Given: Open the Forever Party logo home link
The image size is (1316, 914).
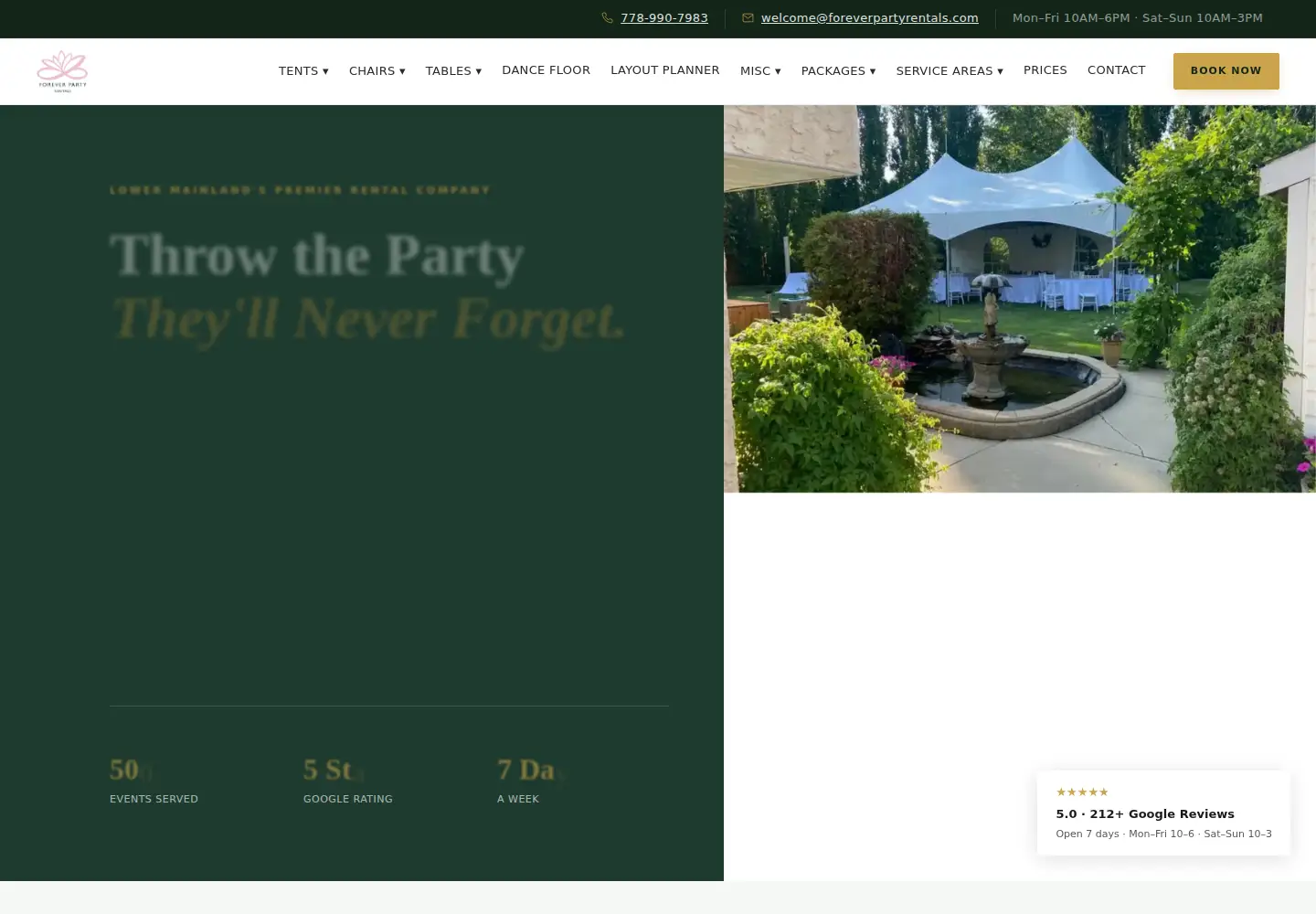Looking at the screenshot, I should [62, 71].
